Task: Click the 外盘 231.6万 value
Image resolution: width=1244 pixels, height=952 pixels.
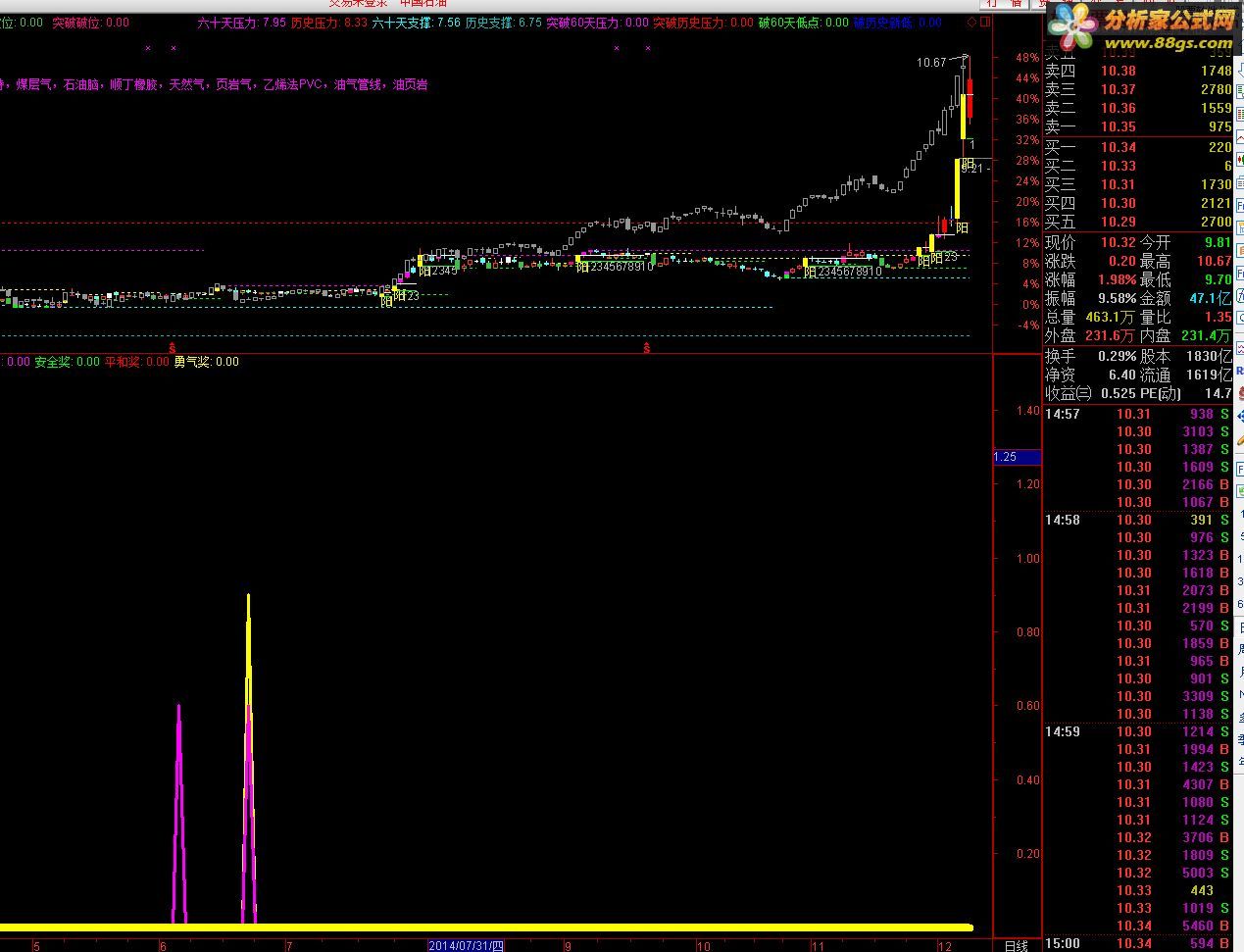Action: (x=1111, y=335)
